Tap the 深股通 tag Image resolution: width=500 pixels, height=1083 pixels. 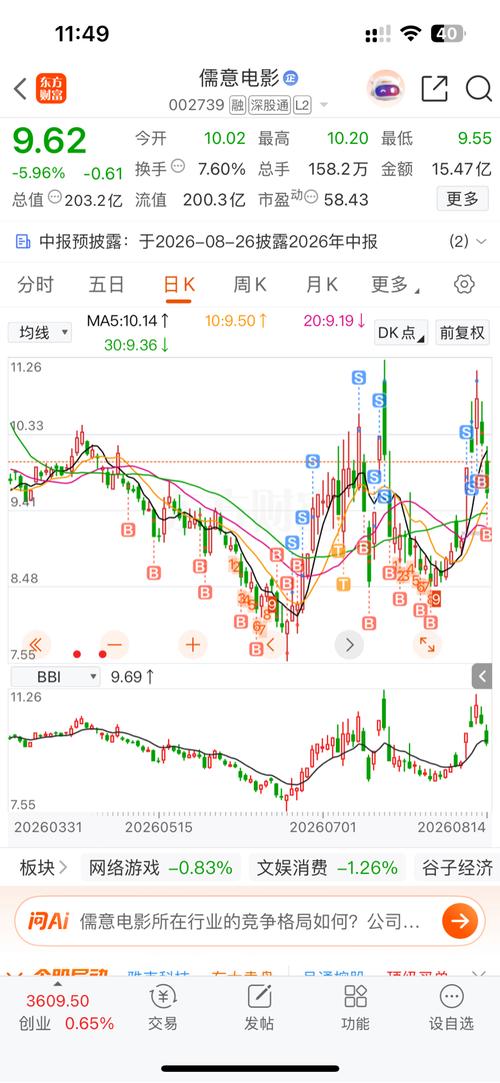click(x=269, y=105)
